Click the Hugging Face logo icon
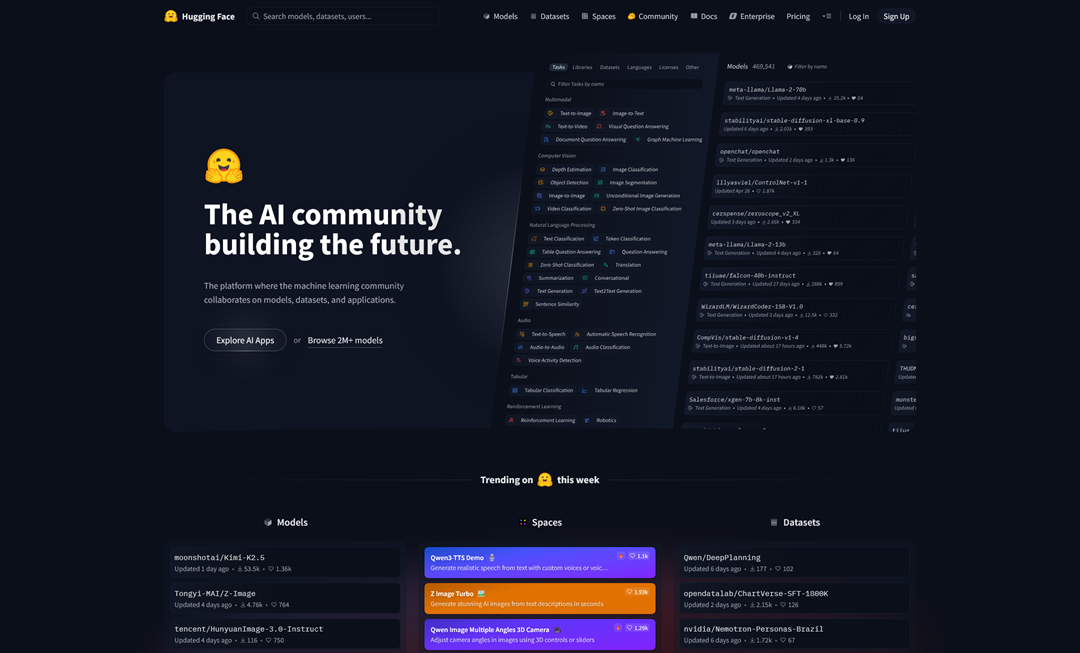Viewport: 1080px width, 653px height. coord(170,16)
